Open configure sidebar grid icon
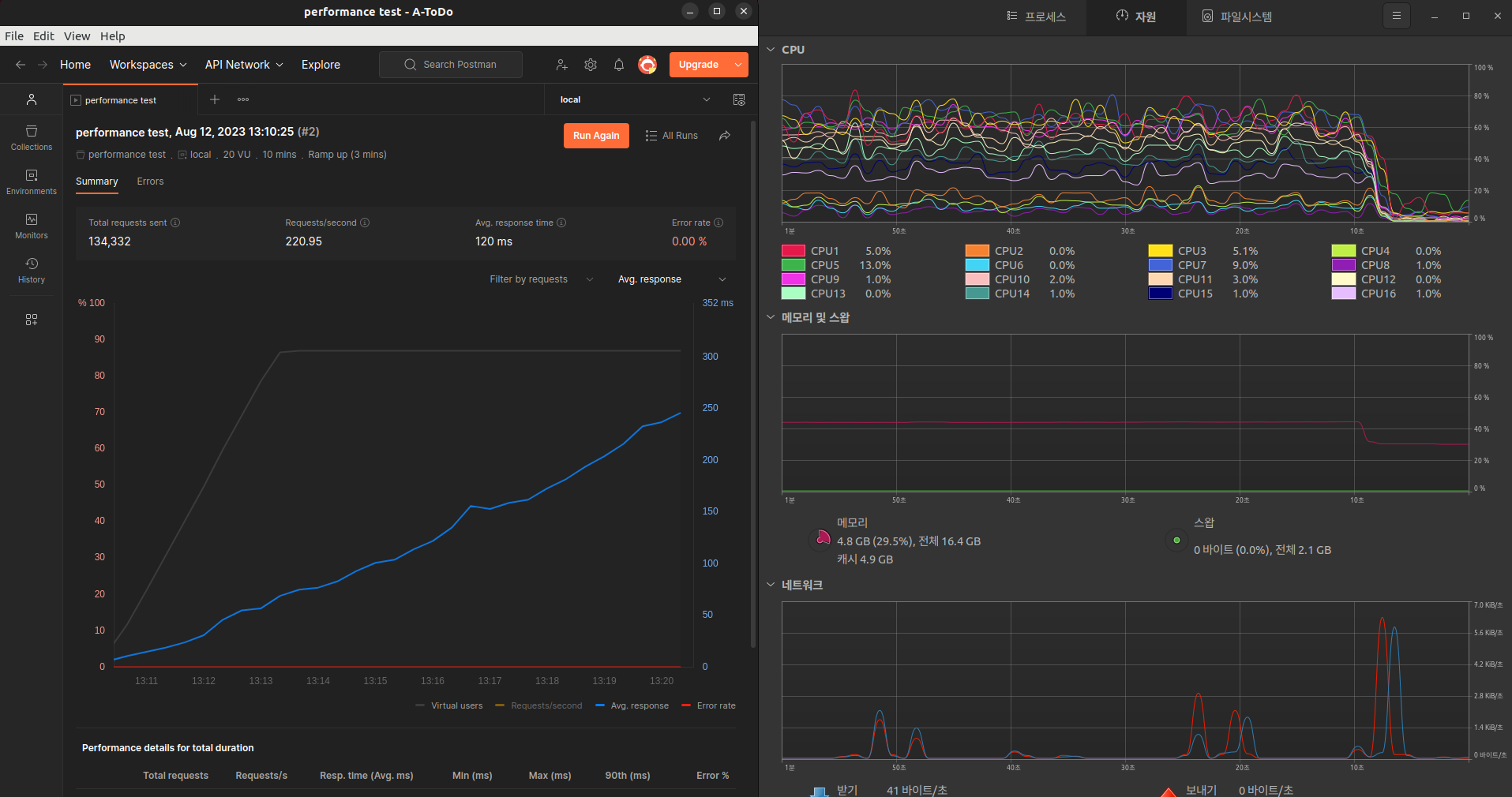Image resolution: width=1512 pixels, height=797 pixels. click(32, 320)
